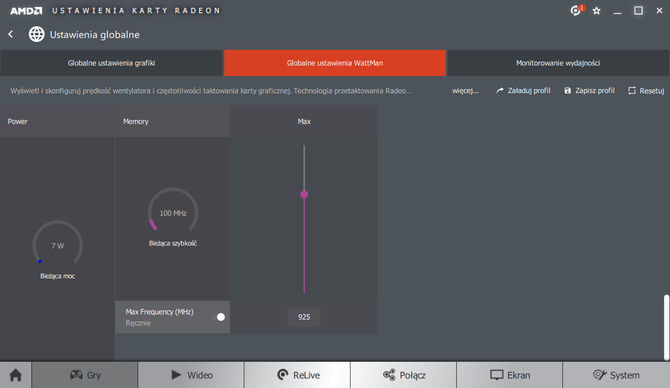Click the Bieżąca moc label

57,276
